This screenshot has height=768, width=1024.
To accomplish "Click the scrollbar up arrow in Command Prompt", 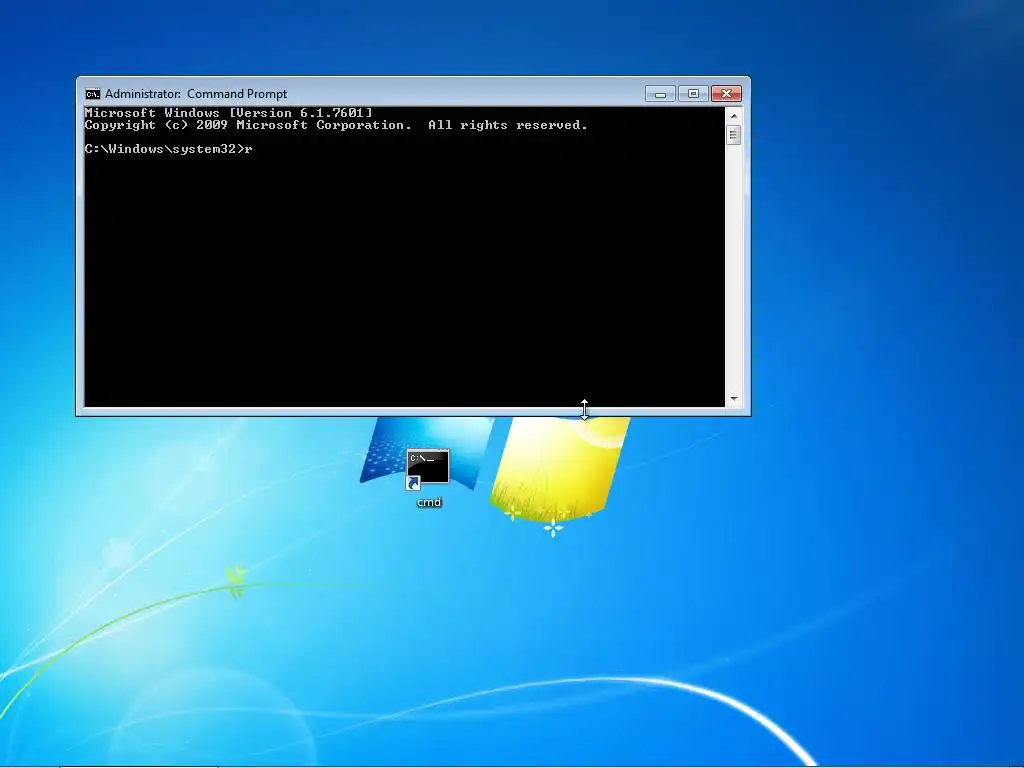I will 734,116.
